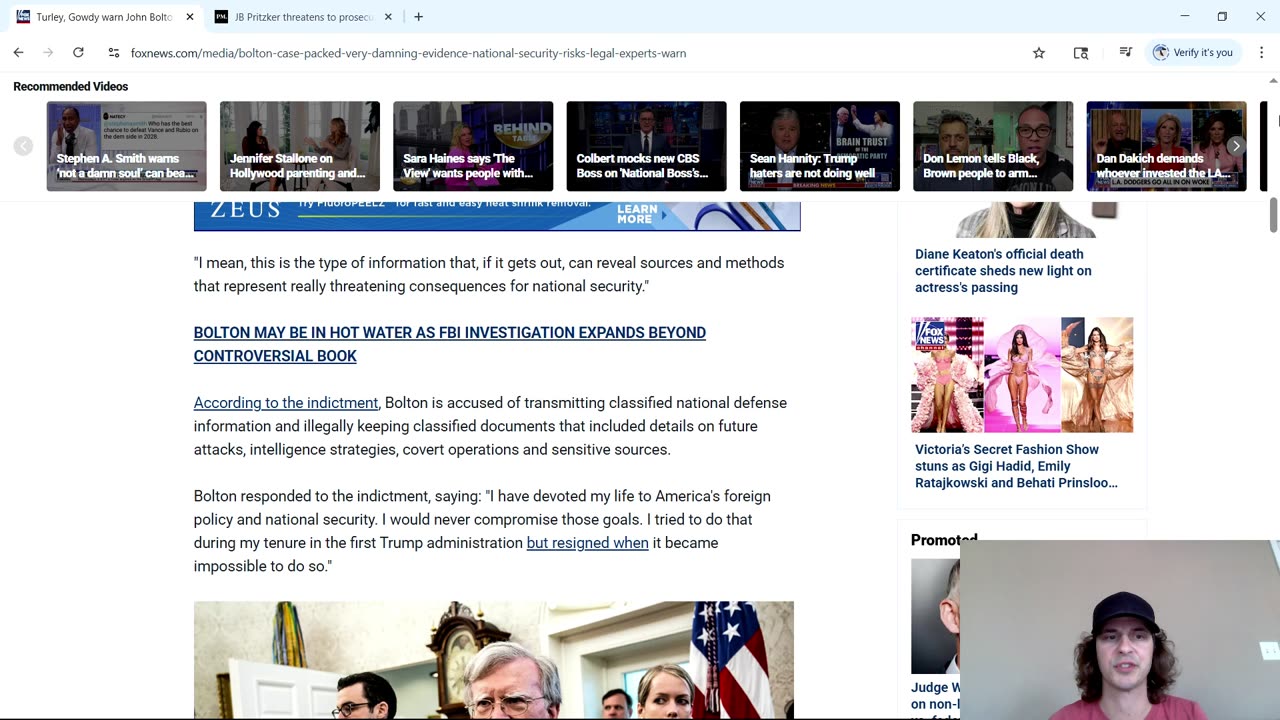Advance recommended videos with right arrow
The height and width of the screenshot is (720, 1280).
[x=1236, y=146]
